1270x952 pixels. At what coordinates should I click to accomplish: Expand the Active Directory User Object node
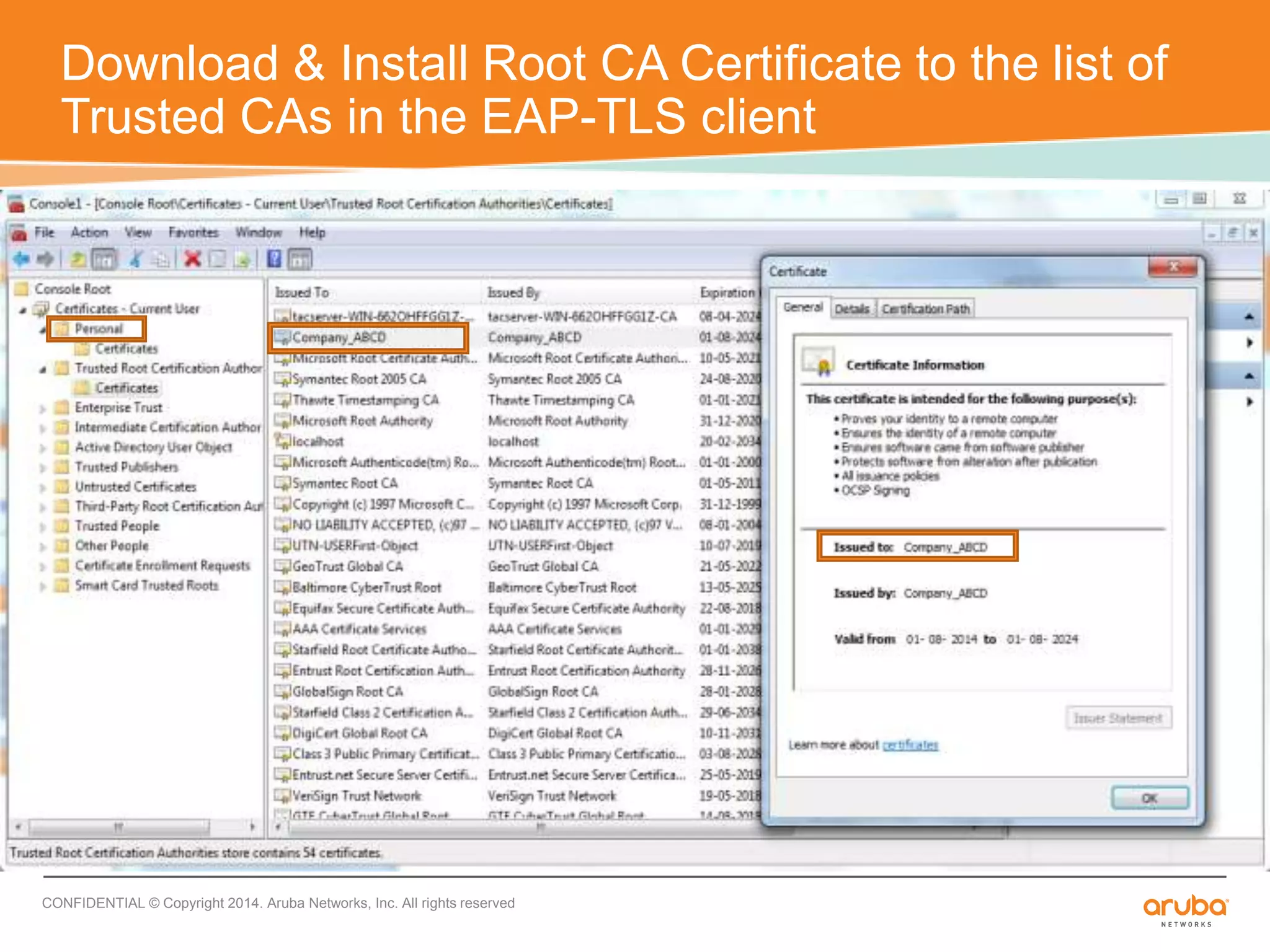tap(43, 448)
